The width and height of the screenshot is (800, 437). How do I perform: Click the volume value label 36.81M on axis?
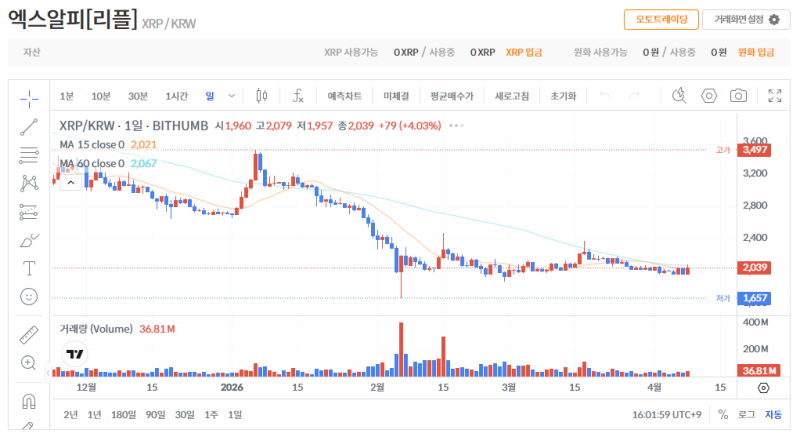point(759,371)
